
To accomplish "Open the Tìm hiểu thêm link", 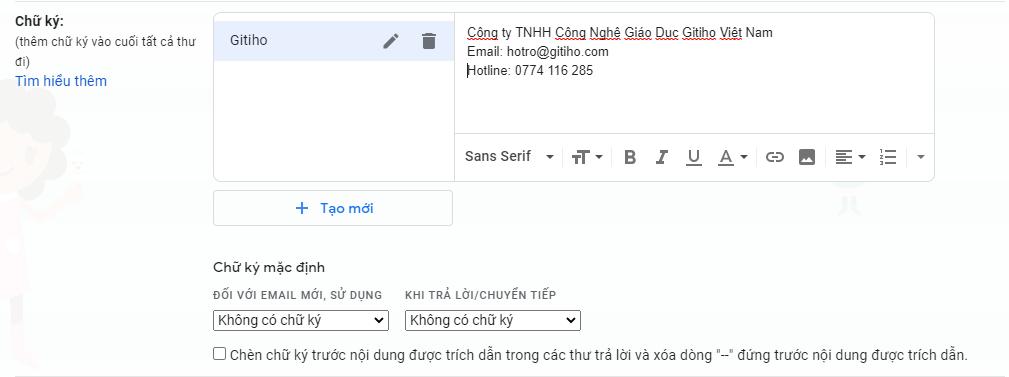I will 61,81.
